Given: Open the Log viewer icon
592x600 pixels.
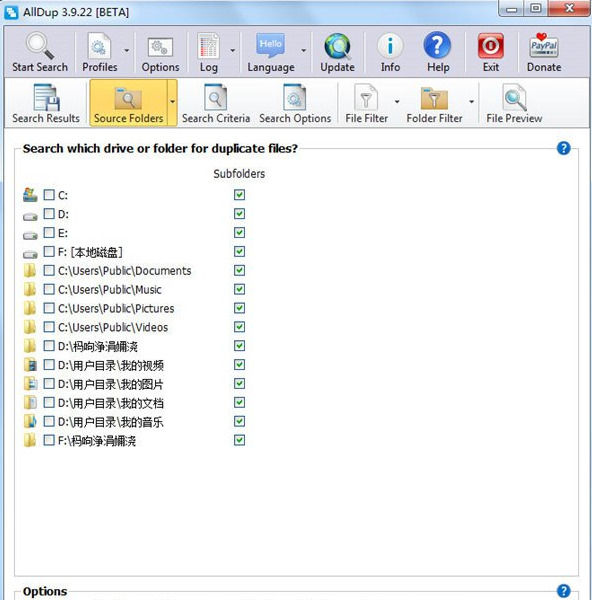Looking at the screenshot, I should tap(208, 46).
